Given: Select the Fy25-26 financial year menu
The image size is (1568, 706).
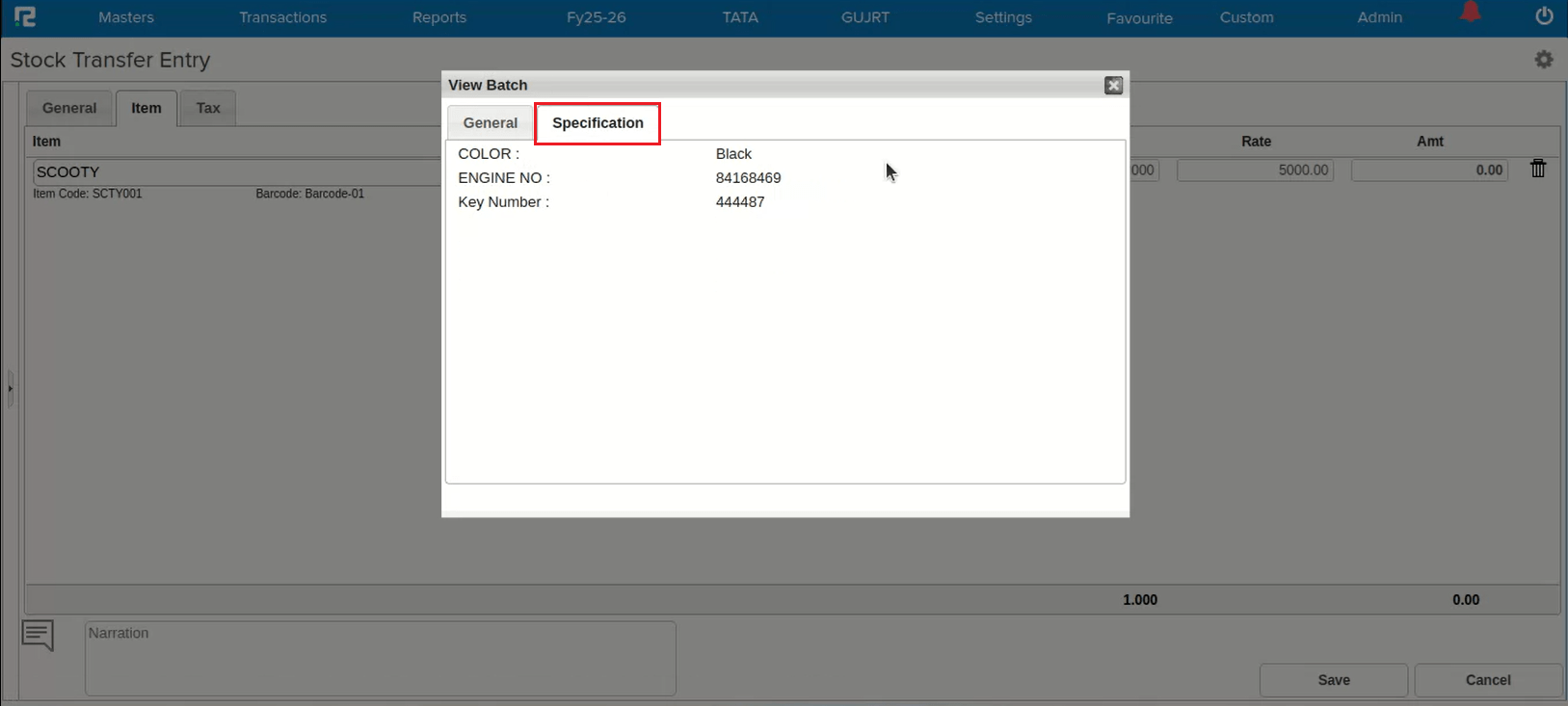Looking at the screenshot, I should click(x=597, y=17).
